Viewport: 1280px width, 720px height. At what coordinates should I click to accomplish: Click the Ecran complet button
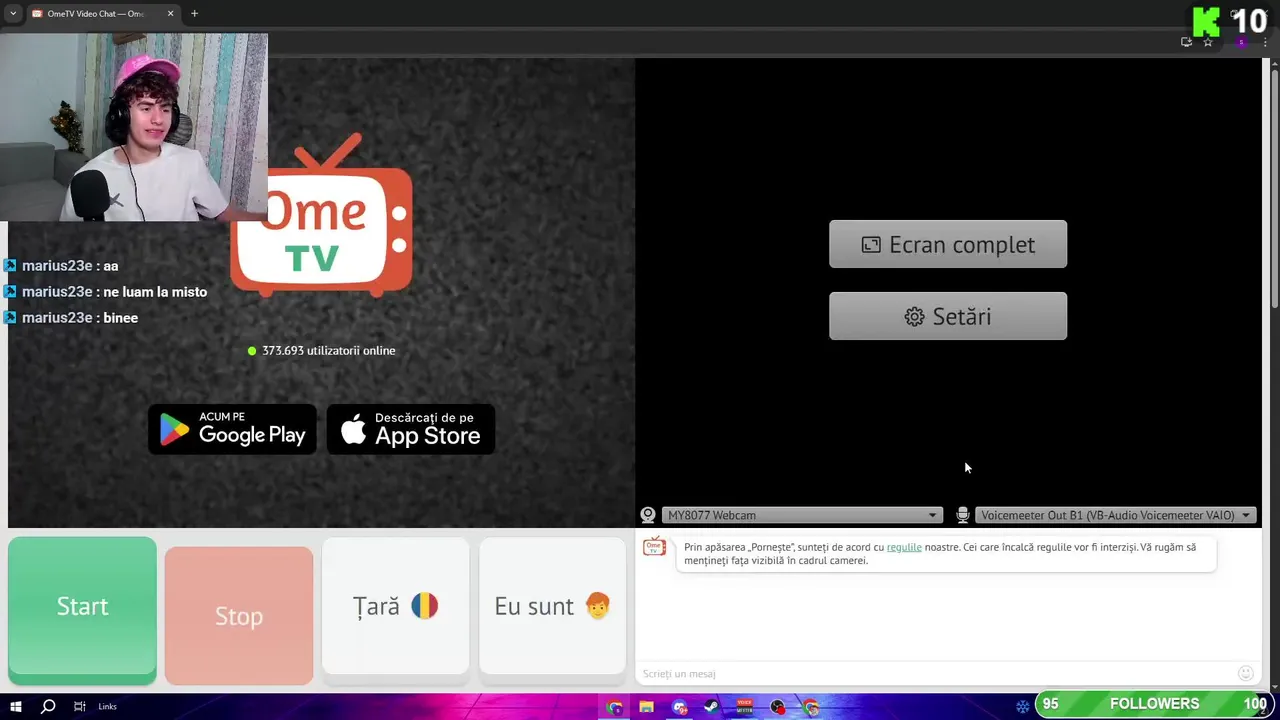coord(948,244)
